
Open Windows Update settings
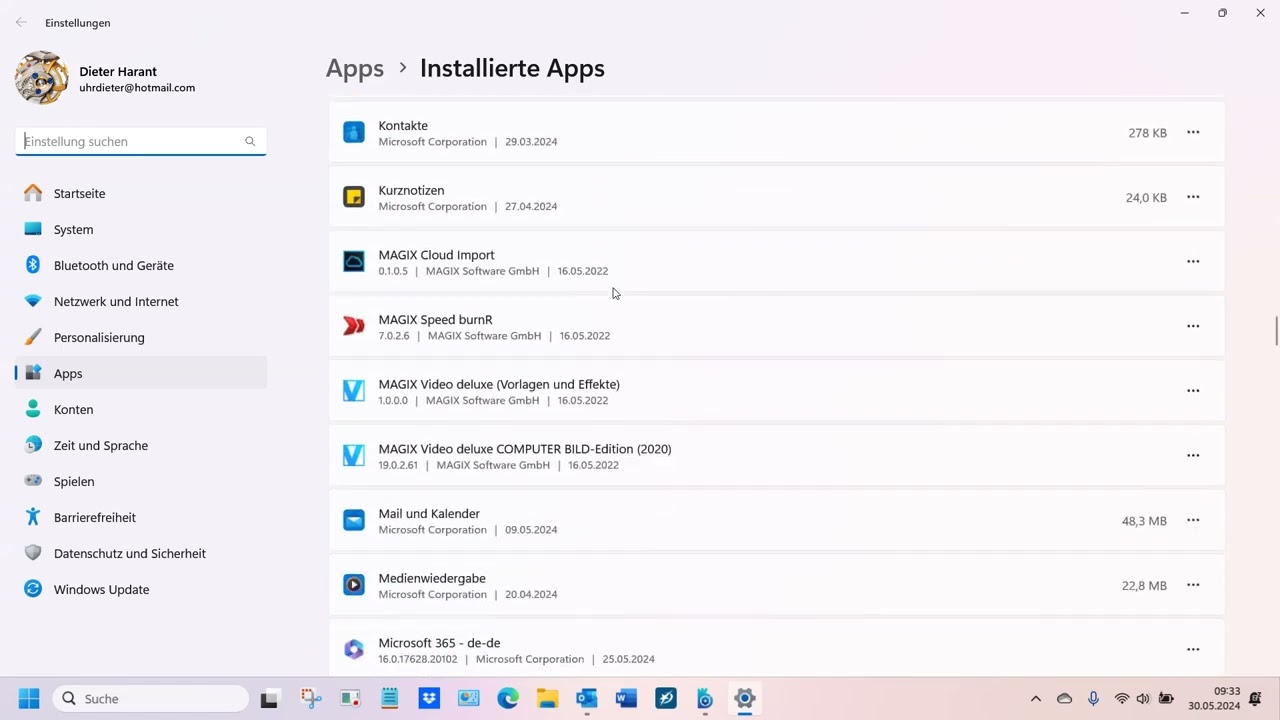coord(141,589)
